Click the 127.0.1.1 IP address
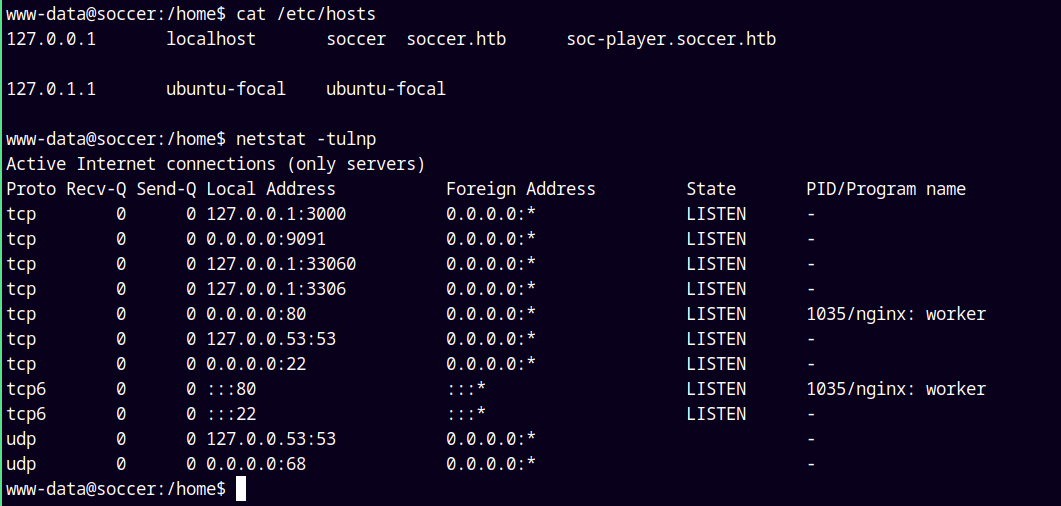 [51, 89]
